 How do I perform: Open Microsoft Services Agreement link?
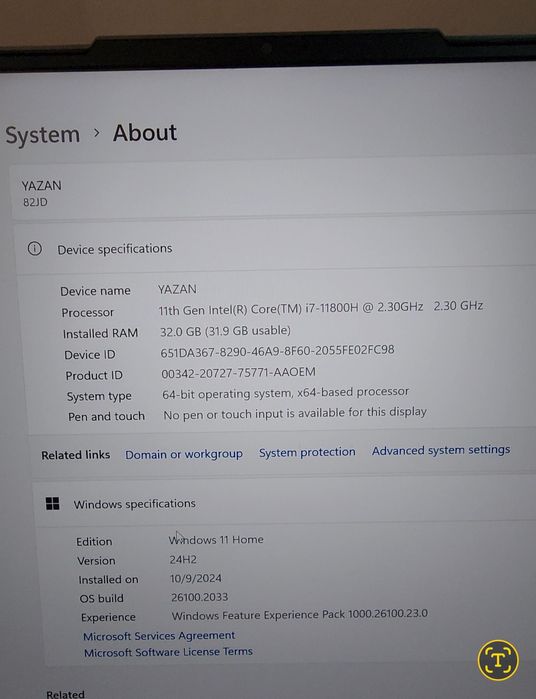[159, 635]
